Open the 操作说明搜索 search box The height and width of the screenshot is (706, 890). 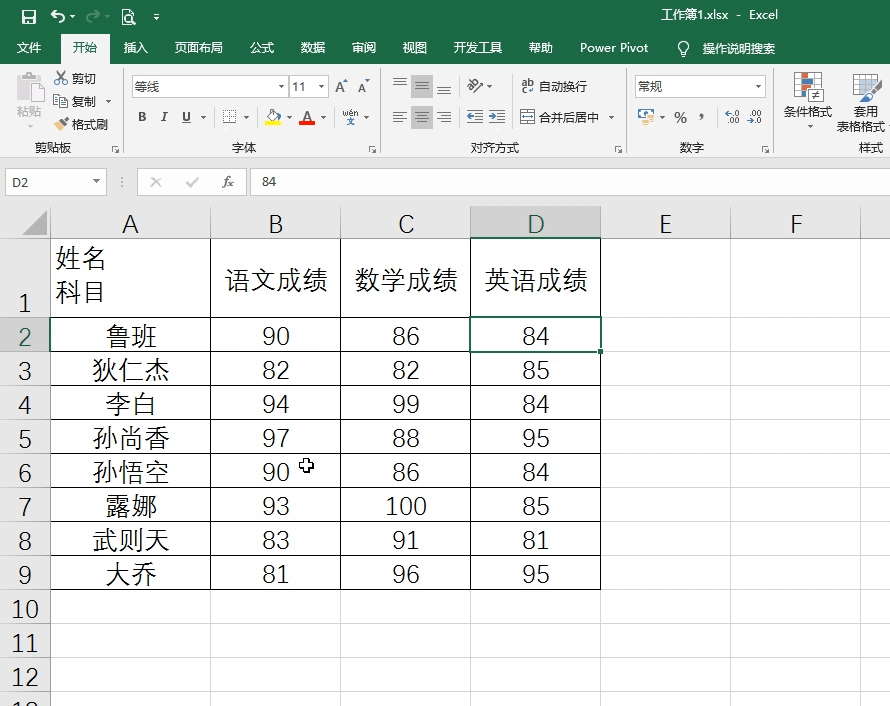738,48
